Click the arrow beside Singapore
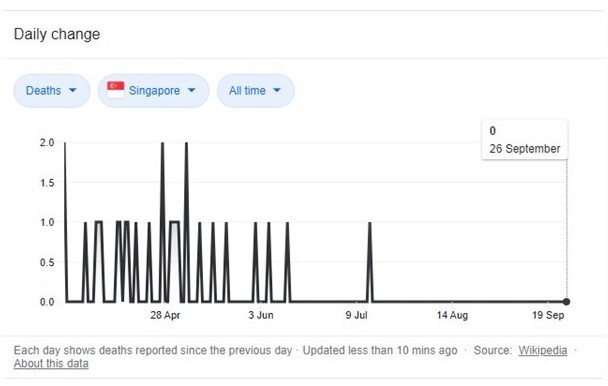608x386 pixels. point(192,90)
